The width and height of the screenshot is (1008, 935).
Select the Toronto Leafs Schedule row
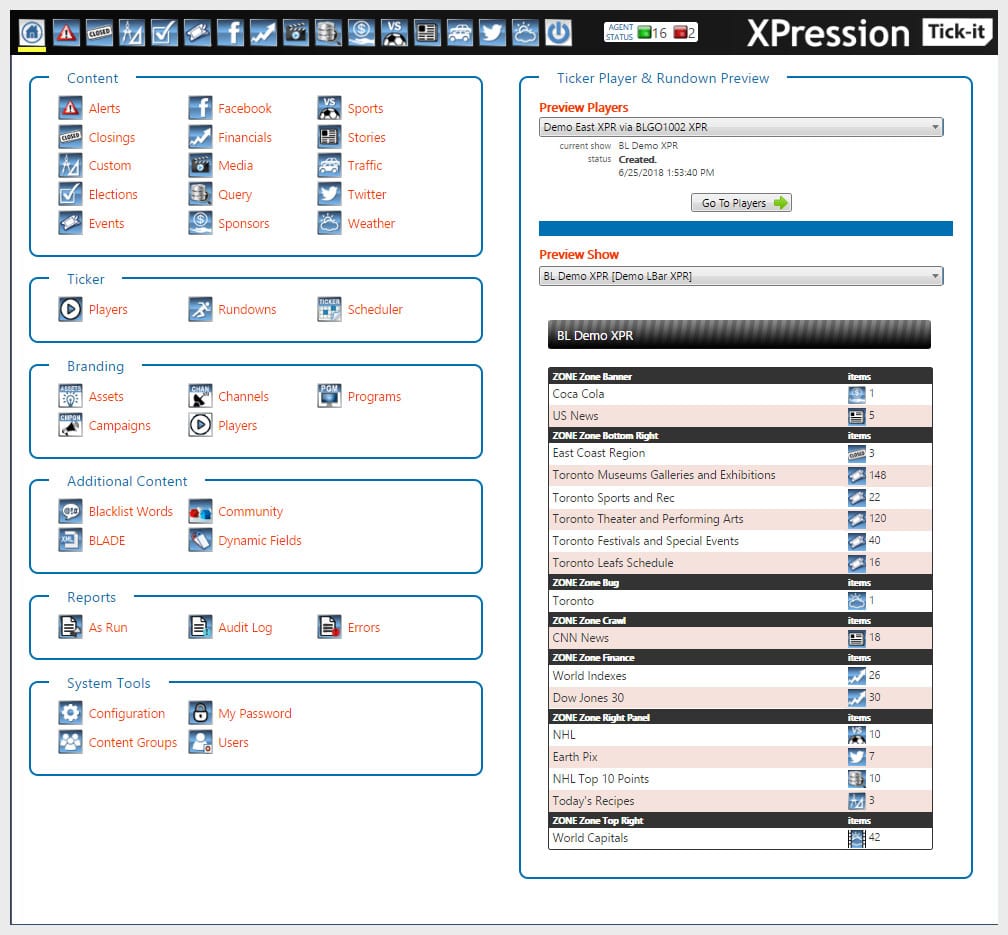[740, 563]
